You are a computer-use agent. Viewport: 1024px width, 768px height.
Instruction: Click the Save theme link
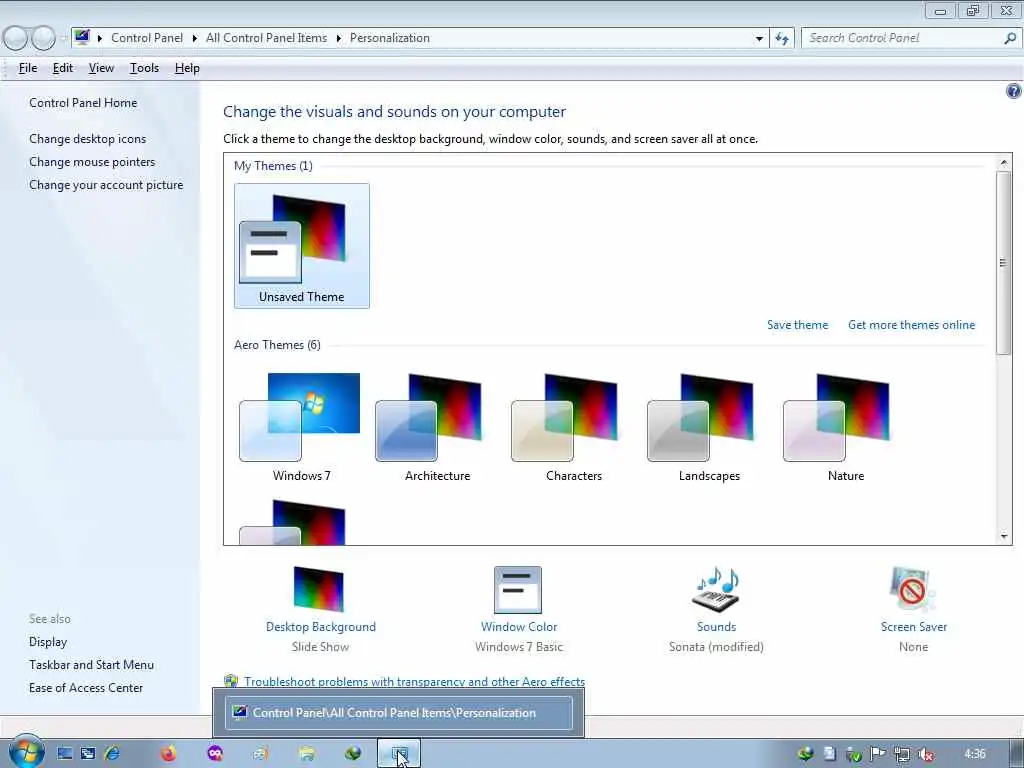797,325
